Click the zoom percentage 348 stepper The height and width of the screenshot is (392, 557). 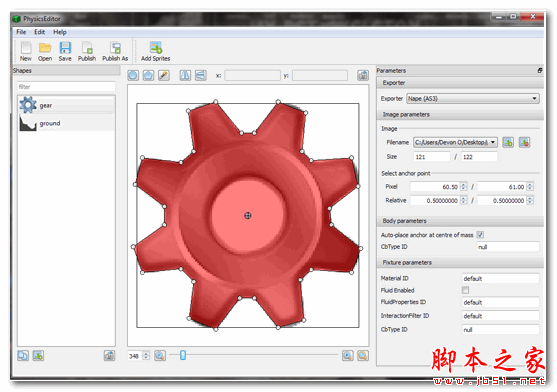click(x=146, y=355)
